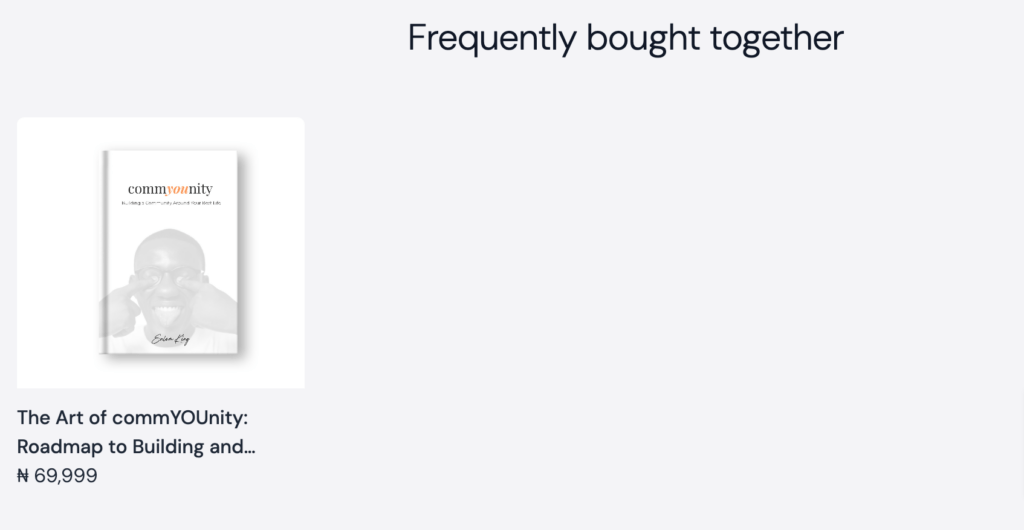Click the hand on the cover portrait
This screenshot has width=1024, height=530.
[x=121, y=308]
